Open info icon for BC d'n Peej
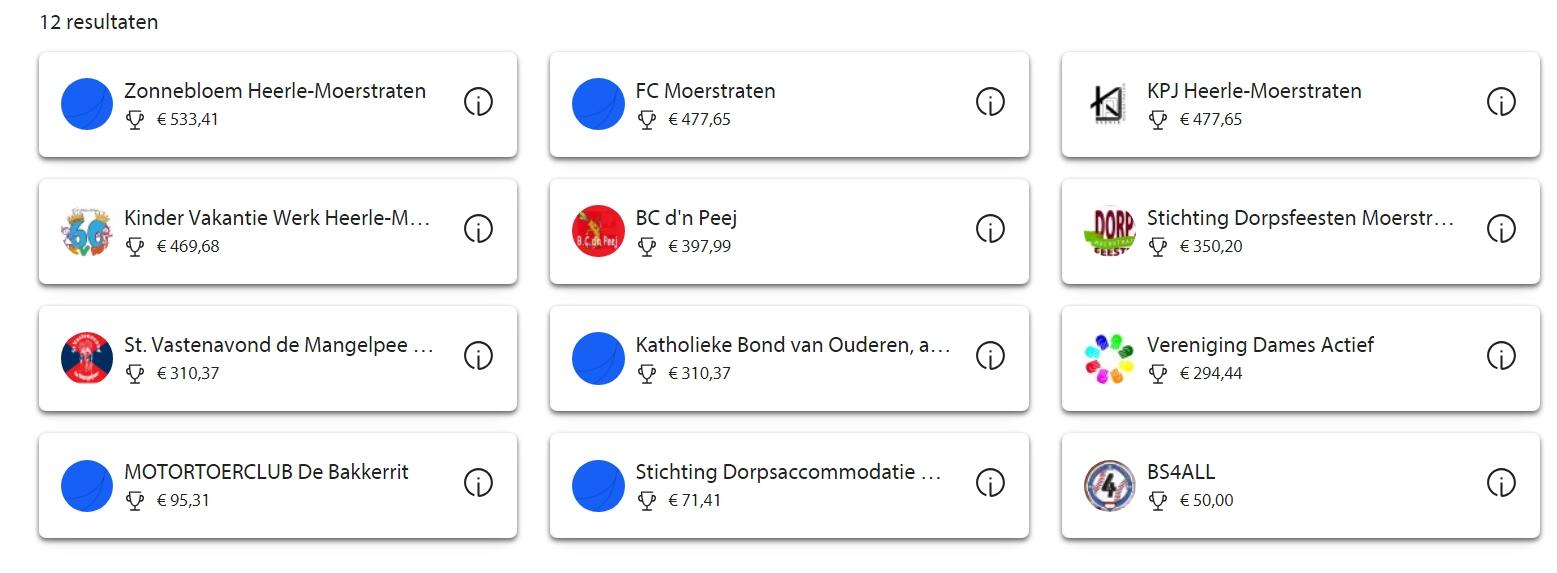This screenshot has height=573, width=1557. (990, 229)
